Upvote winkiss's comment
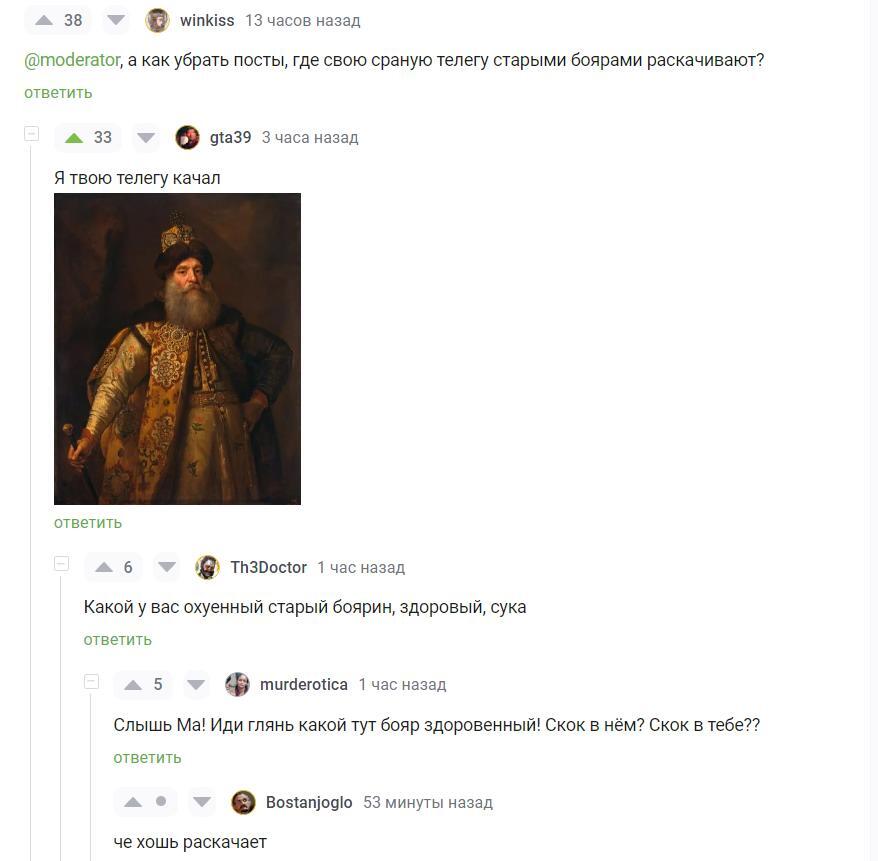Screen dimensions: 878x861 44,21
